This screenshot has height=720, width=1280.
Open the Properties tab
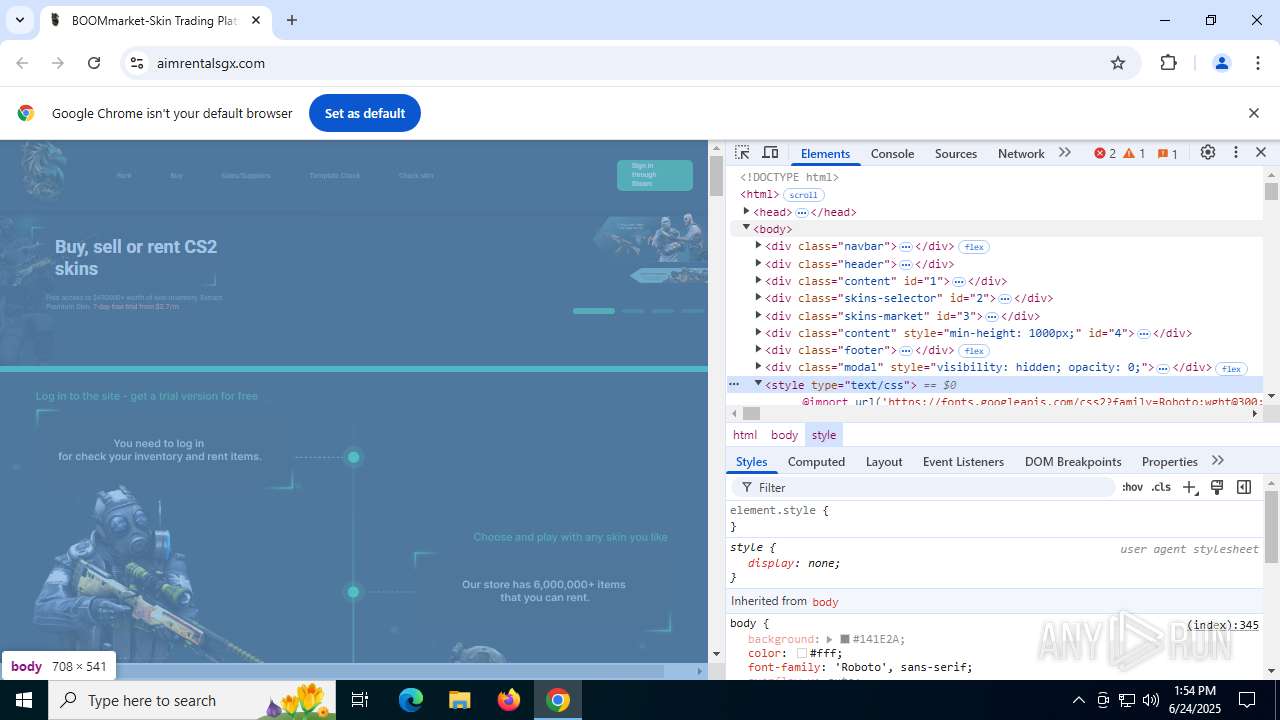pyautogui.click(x=1170, y=461)
